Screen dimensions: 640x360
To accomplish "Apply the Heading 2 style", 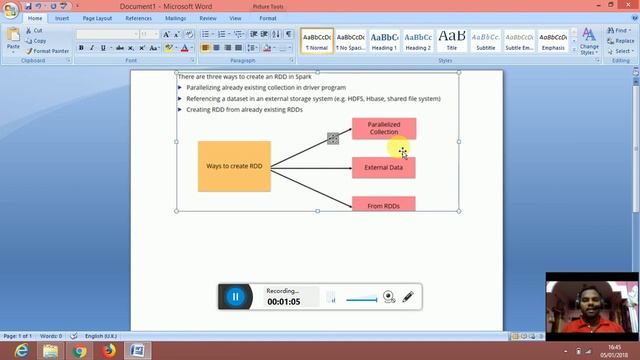I will coord(418,41).
